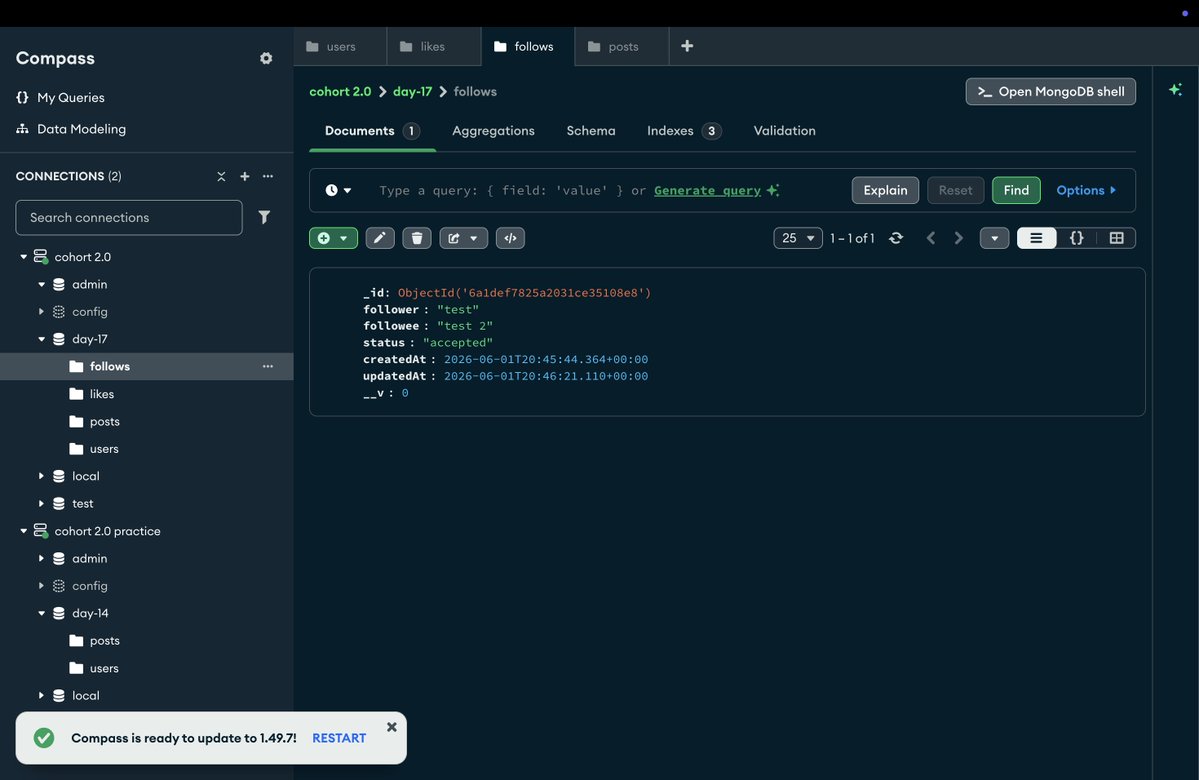Switch to posts tab
This screenshot has width=1199, height=780.
pyautogui.click(x=622, y=47)
